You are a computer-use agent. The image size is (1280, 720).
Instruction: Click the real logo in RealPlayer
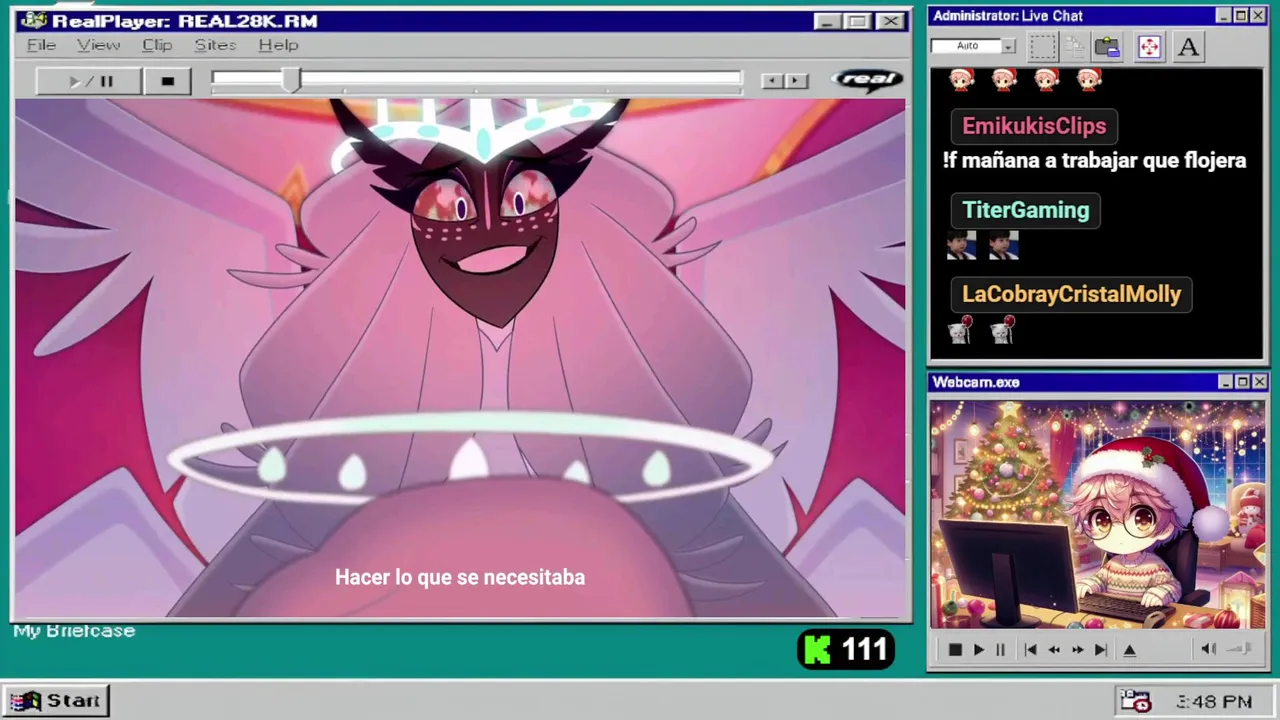pyautogui.click(x=867, y=80)
